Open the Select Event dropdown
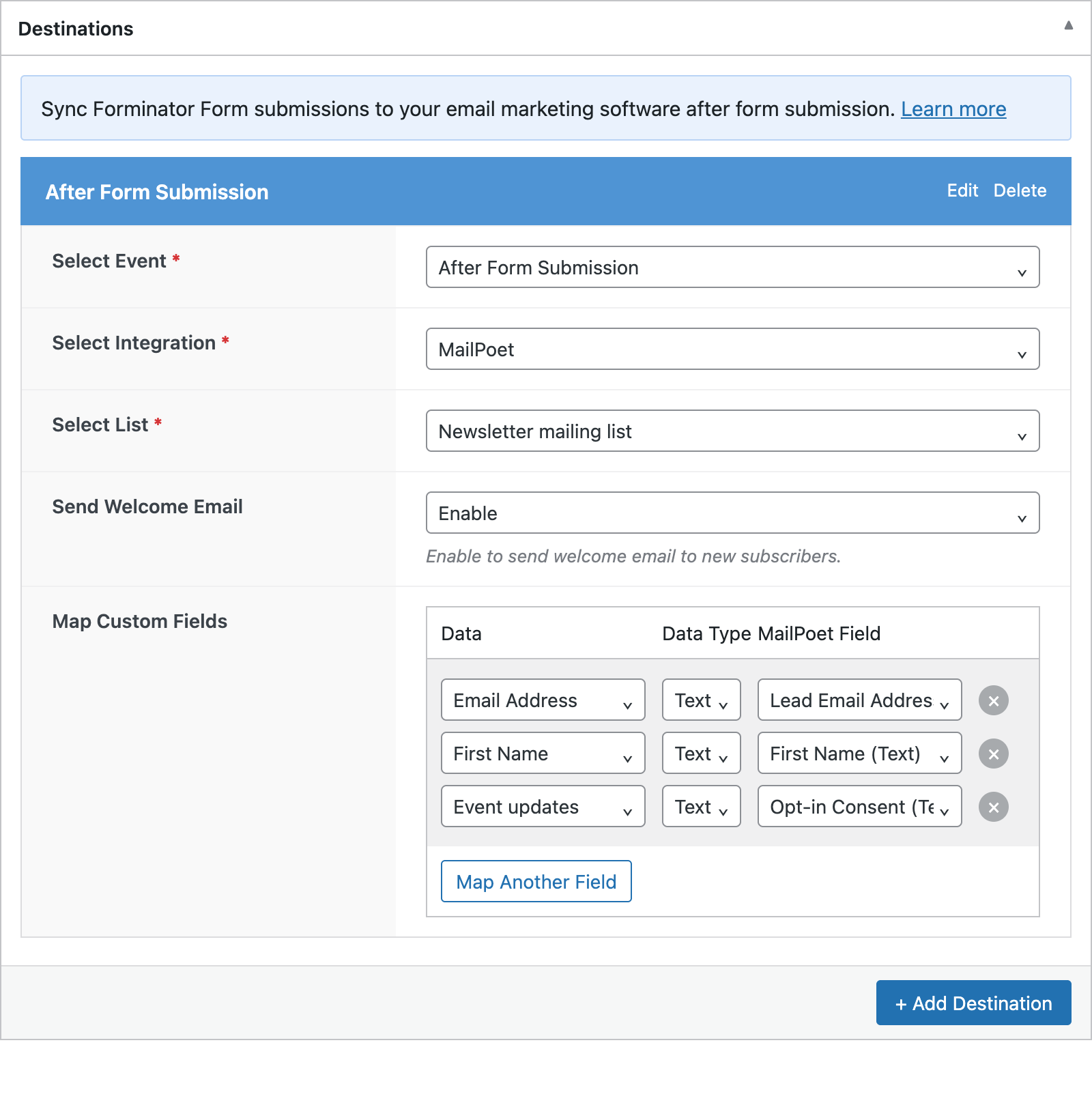This screenshot has height=1118, width=1092. coord(732,267)
